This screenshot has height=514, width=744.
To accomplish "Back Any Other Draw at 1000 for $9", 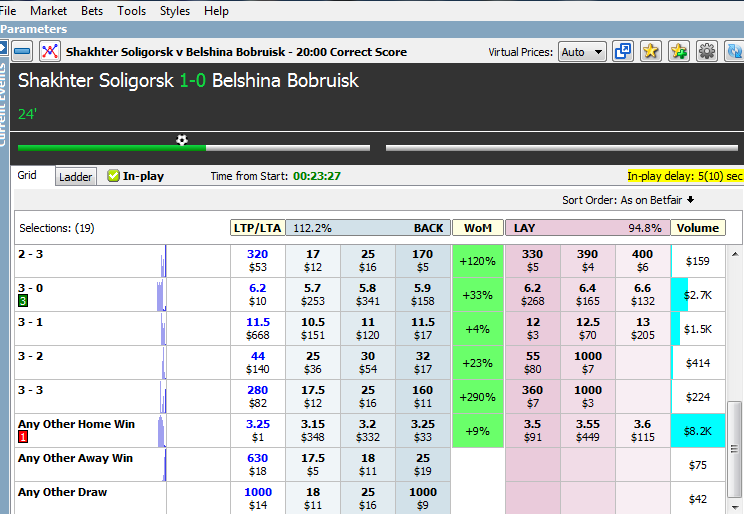I will coord(423,498).
